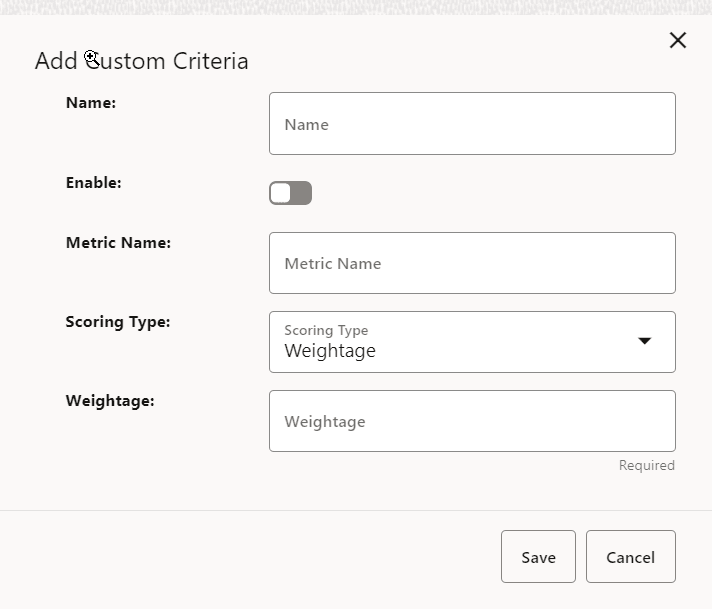Click the Scoring Type dropdown arrow
Screen dimensions: 712x609
point(645,341)
